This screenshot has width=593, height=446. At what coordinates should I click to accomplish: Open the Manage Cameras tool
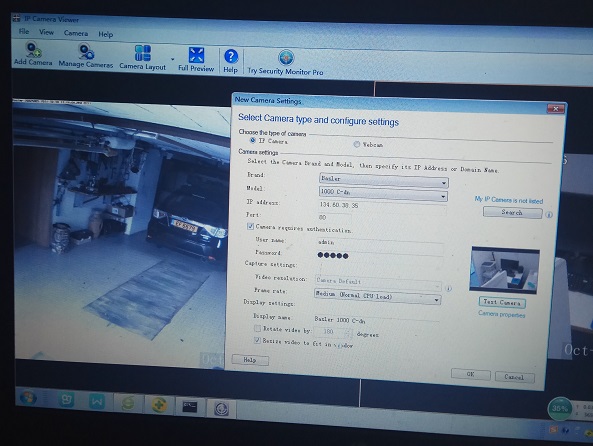click(x=86, y=55)
